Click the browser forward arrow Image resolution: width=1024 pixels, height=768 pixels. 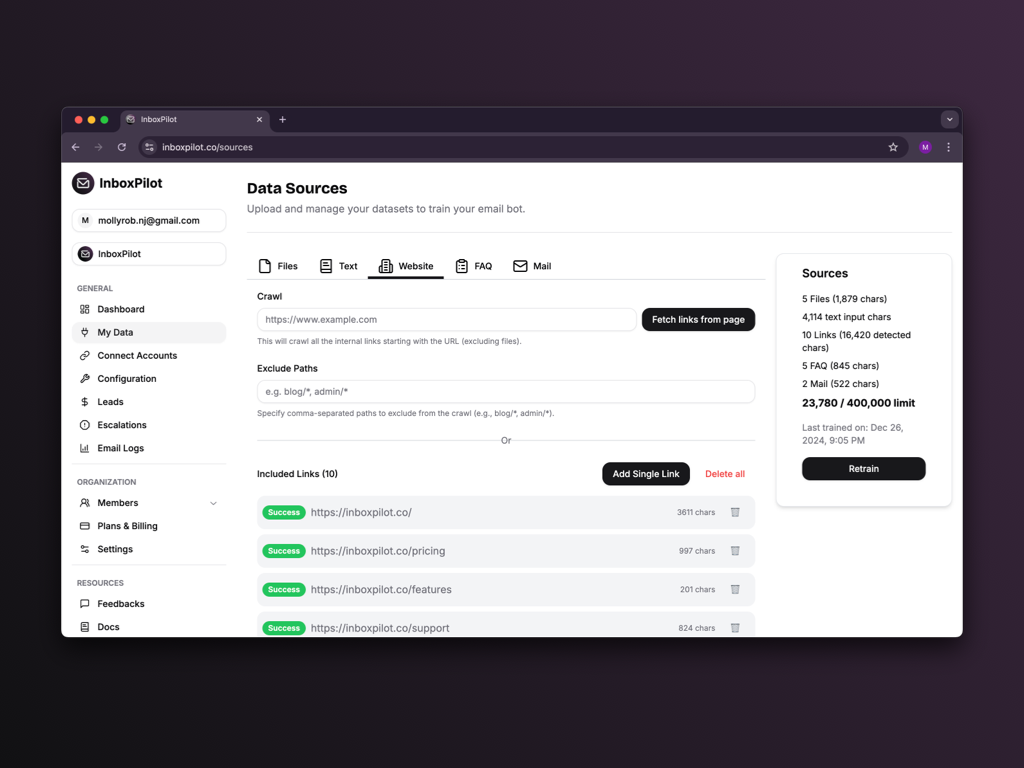pos(99,148)
